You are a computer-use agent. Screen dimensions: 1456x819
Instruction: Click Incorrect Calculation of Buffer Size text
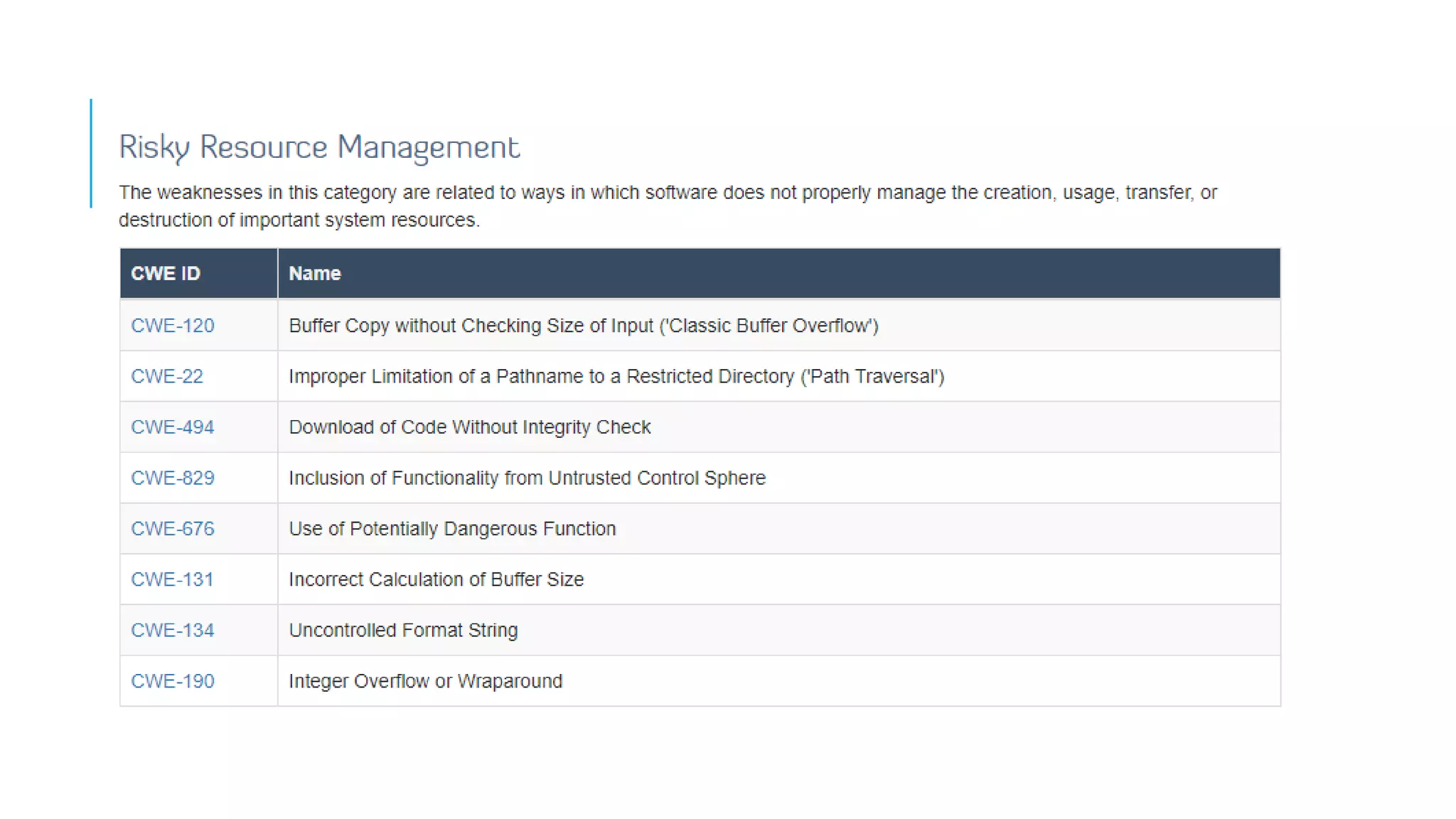click(x=436, y=579)
